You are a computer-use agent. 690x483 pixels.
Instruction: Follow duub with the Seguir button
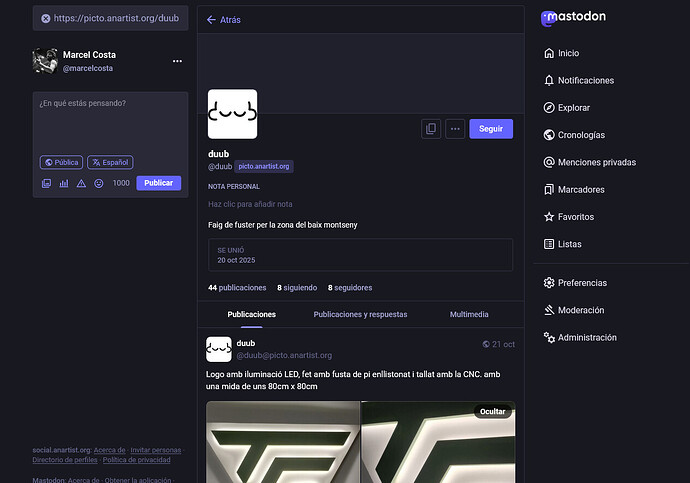coord(490,129)
